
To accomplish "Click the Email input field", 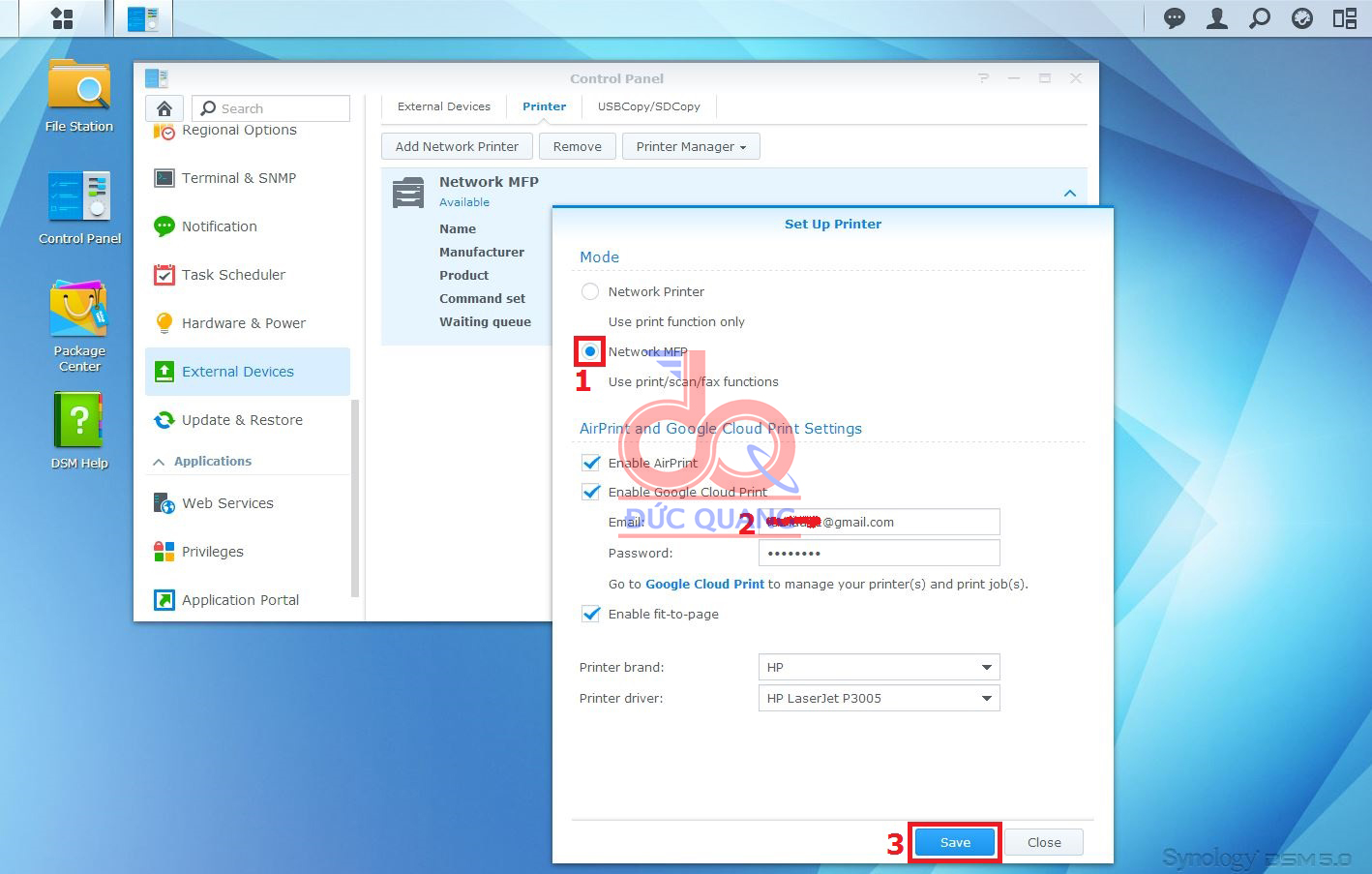I will tap(879, 522).
